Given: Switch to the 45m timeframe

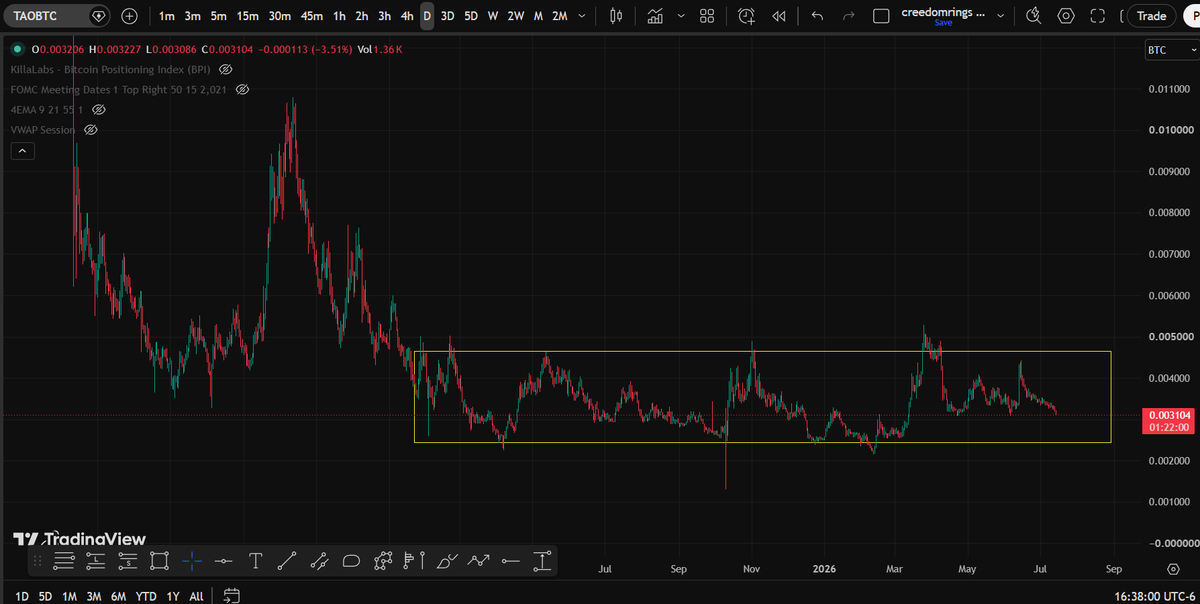Looking at the screenshot, I should click(x=311, y=16).
